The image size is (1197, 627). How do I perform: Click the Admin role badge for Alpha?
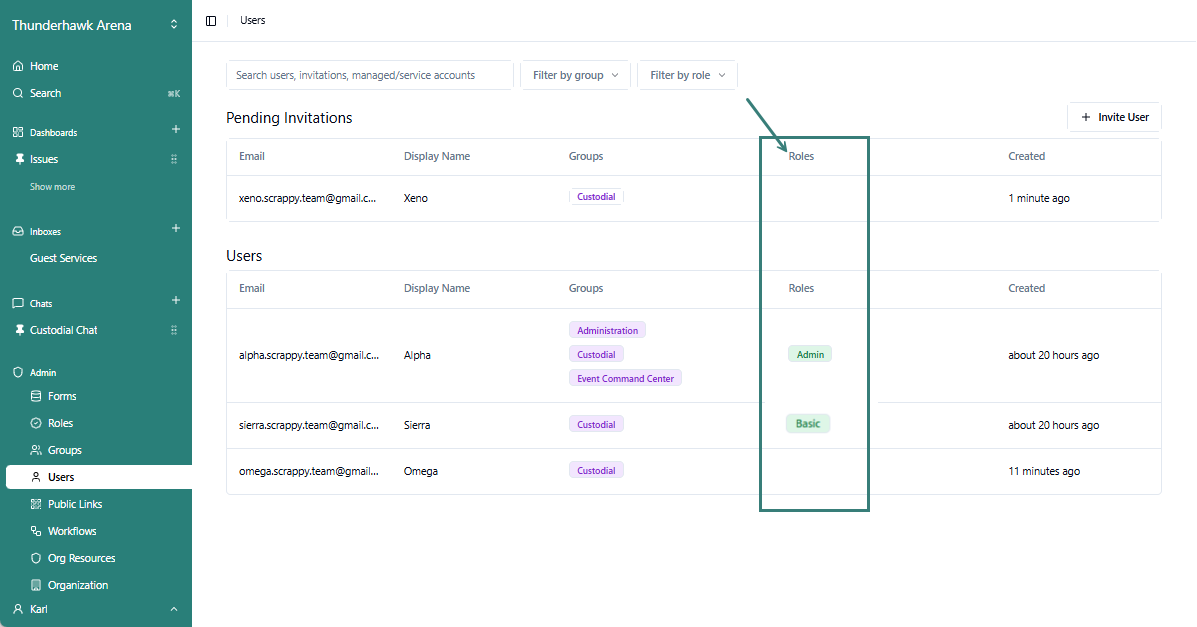pos(810,355)
